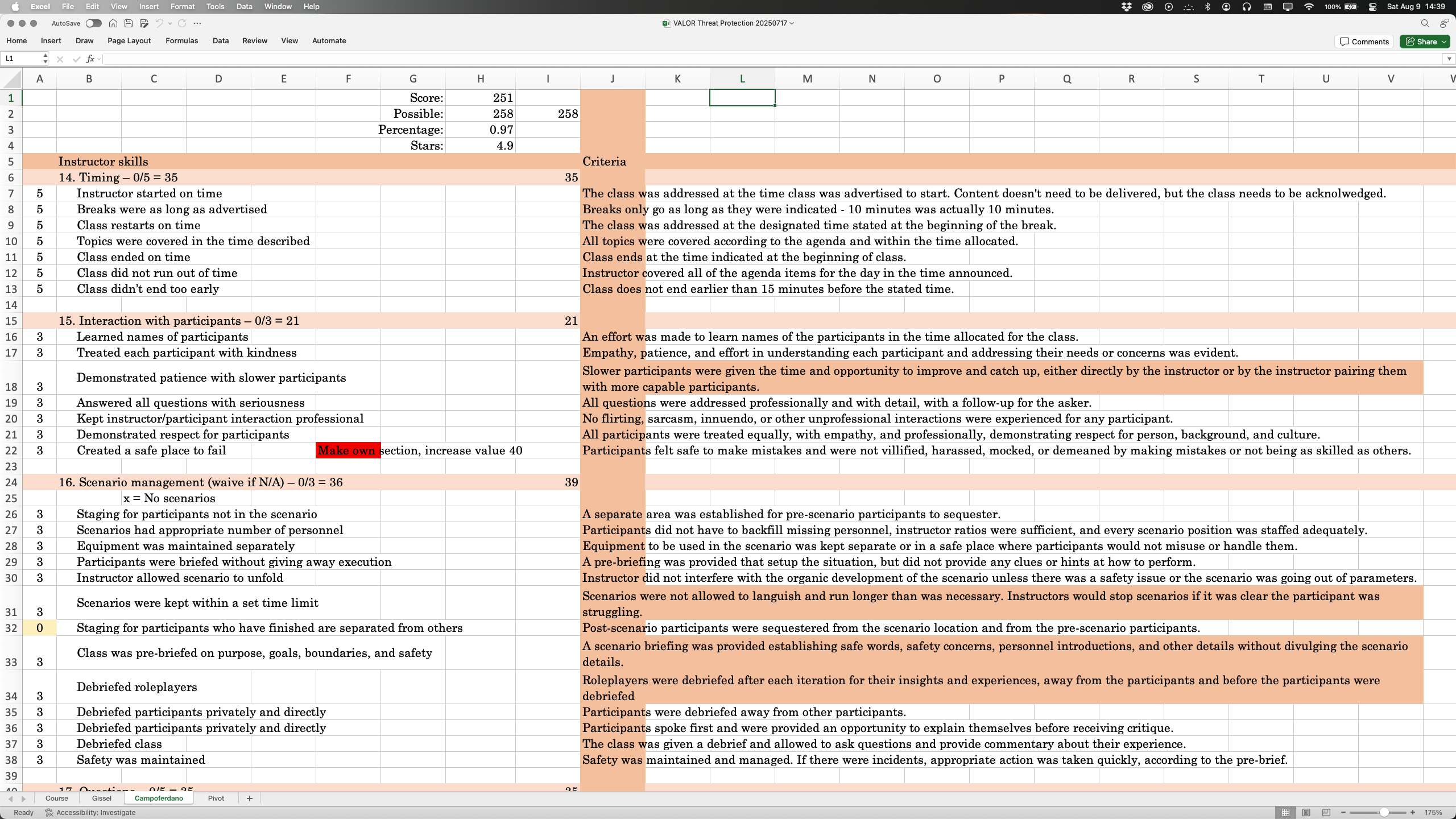Select column L header

click(742, 78)
